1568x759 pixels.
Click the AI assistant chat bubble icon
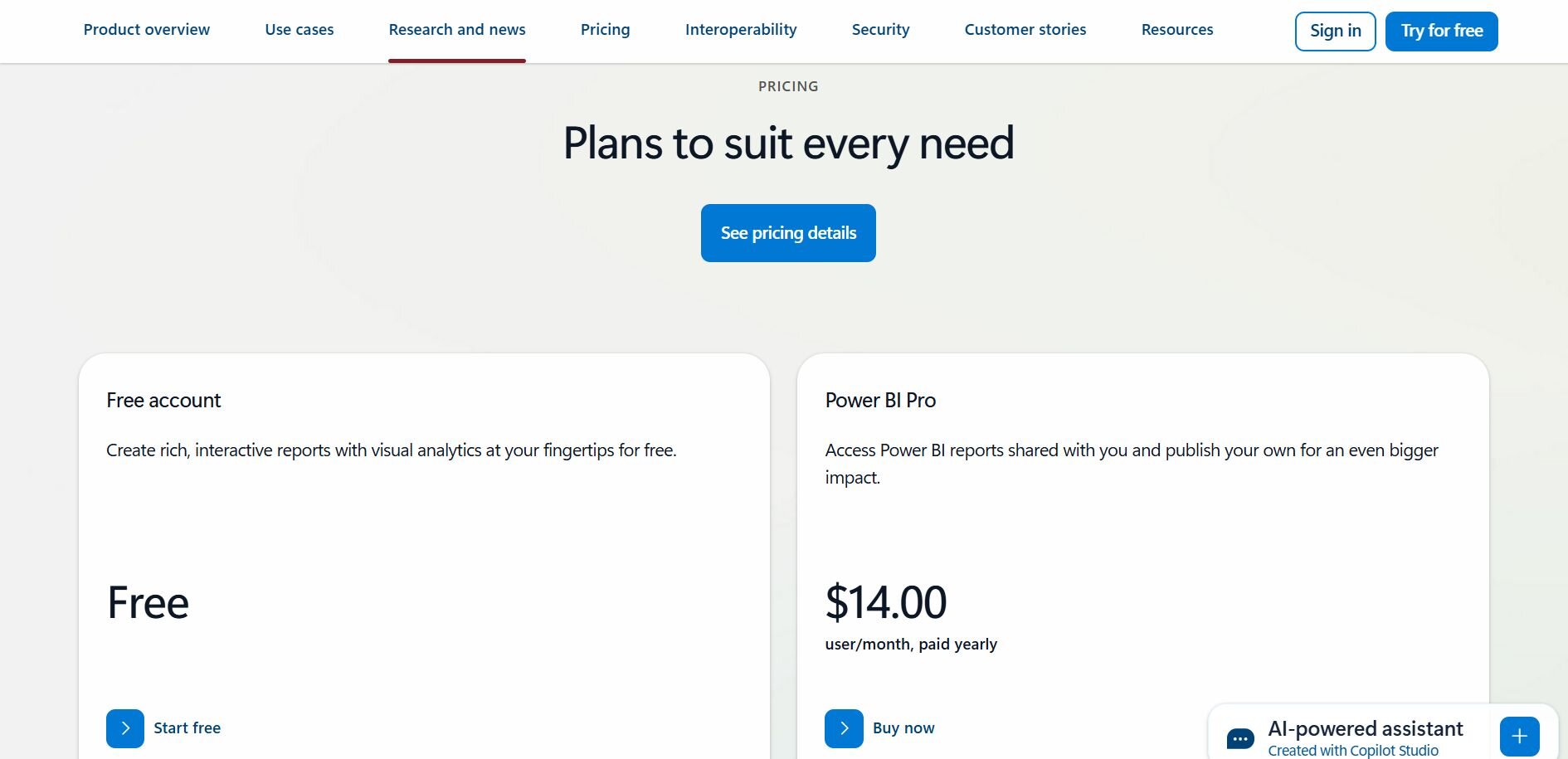1240,737
